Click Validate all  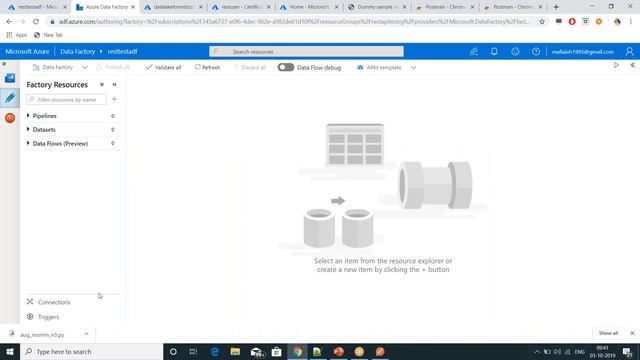[163, 67]
